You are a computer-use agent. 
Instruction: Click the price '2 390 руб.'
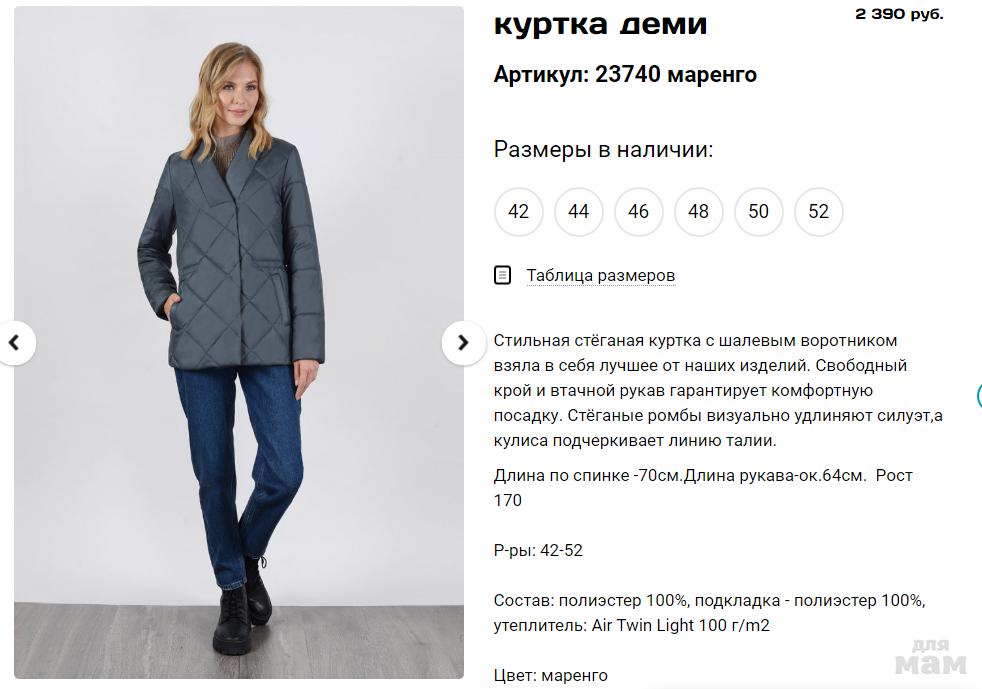[899, 14]
